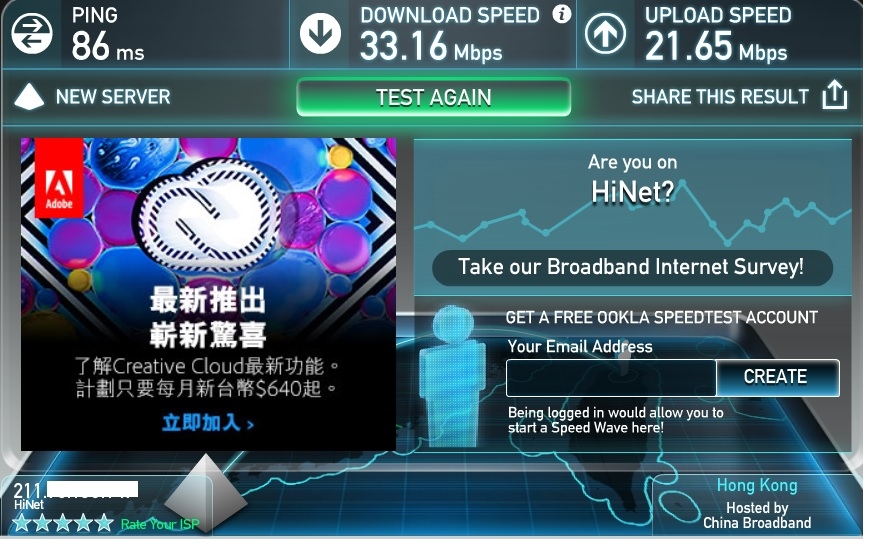Take the Broadband Internet Survey
870x547 pixels.
click(x=632, y=267)
